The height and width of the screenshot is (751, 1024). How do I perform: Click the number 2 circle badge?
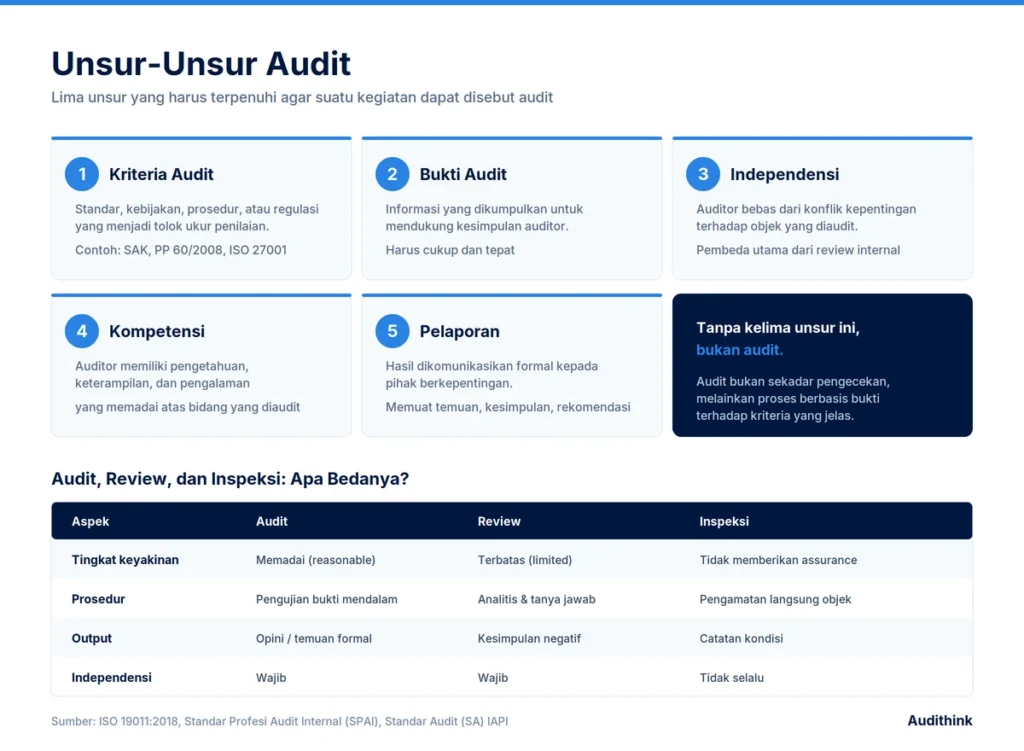point(392,174)
